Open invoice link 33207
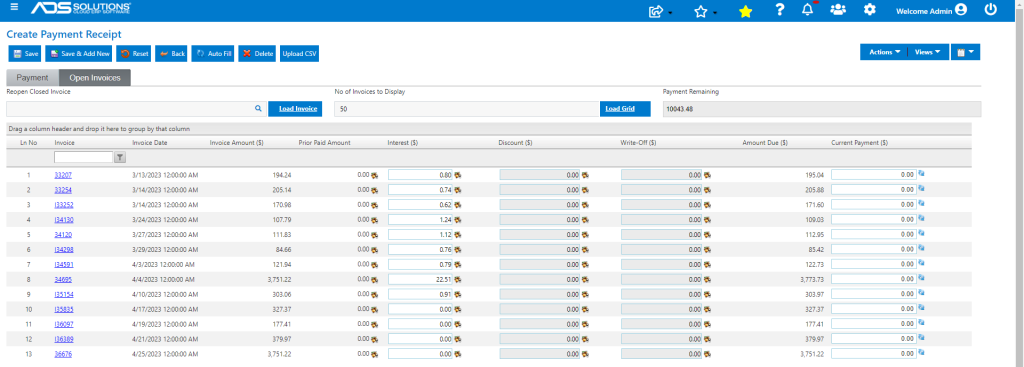Image resolution: width=1024 pixels, height=367 pixels. 63,175
